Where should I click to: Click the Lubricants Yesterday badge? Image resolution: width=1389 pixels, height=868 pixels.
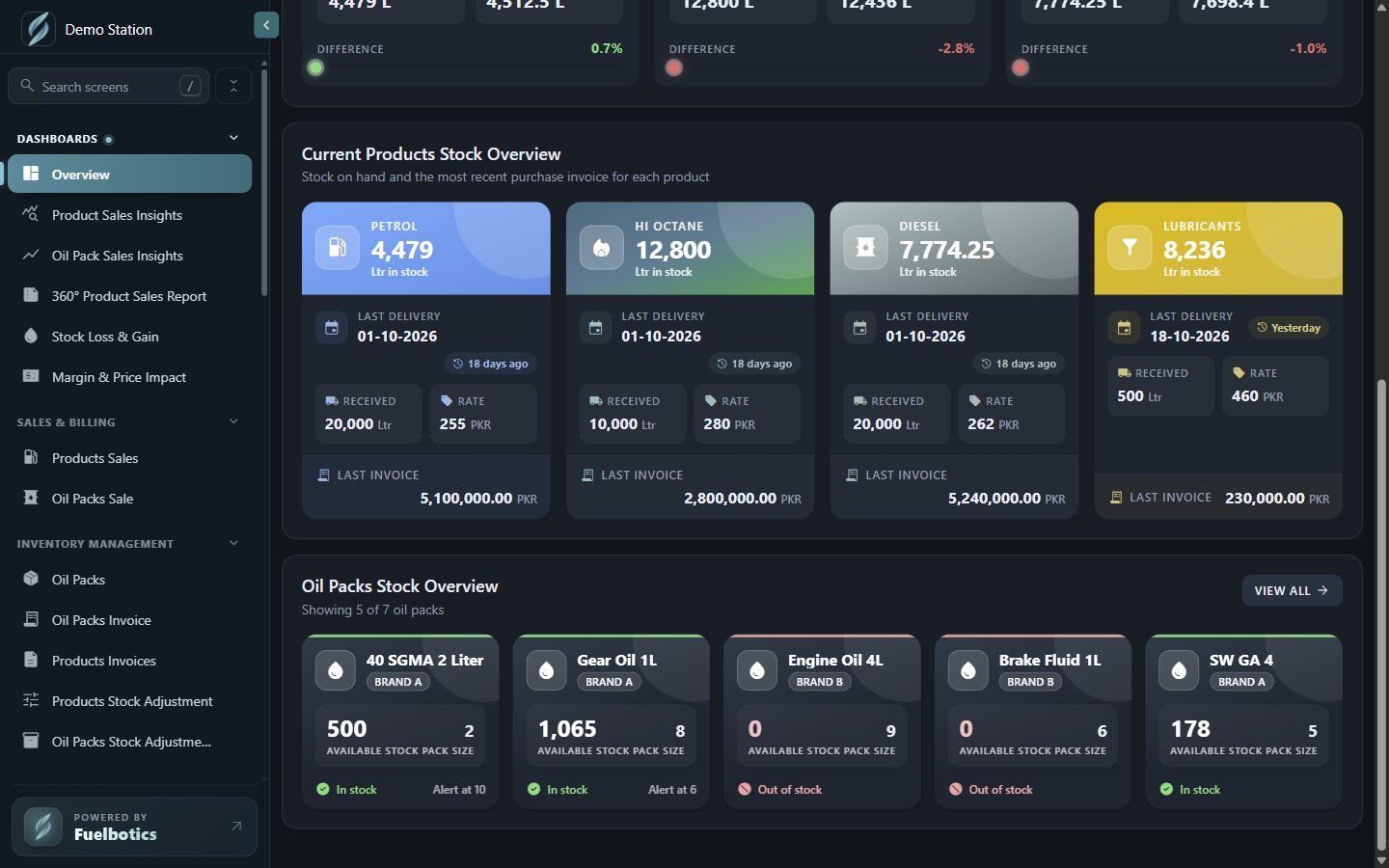coord(1289,328)
